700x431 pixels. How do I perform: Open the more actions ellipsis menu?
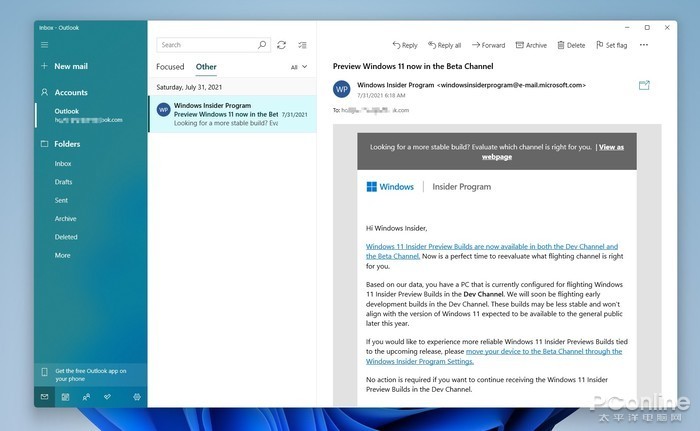pyautogui.click(x=643, y=45)
